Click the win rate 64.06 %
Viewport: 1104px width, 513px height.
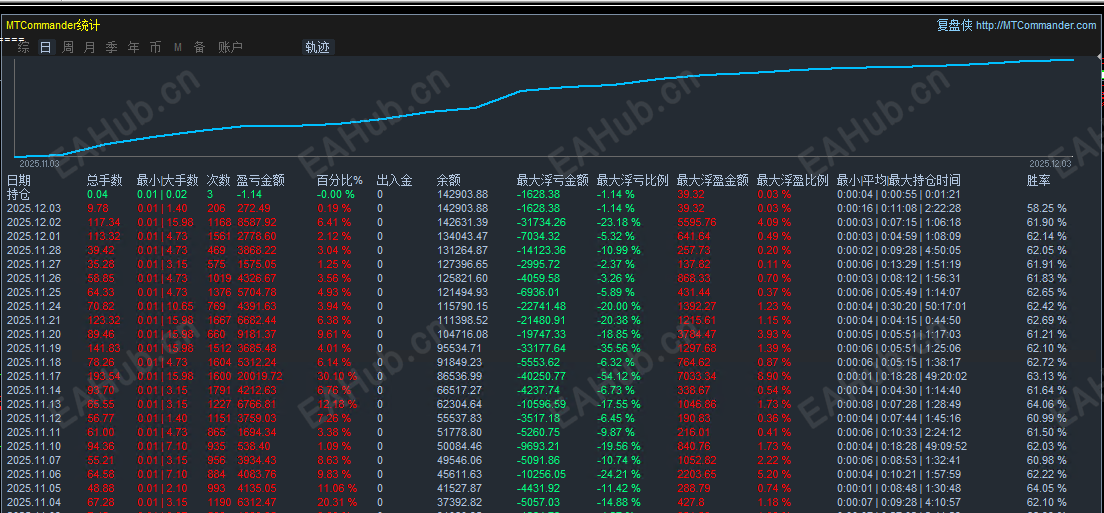[1046, 404]
